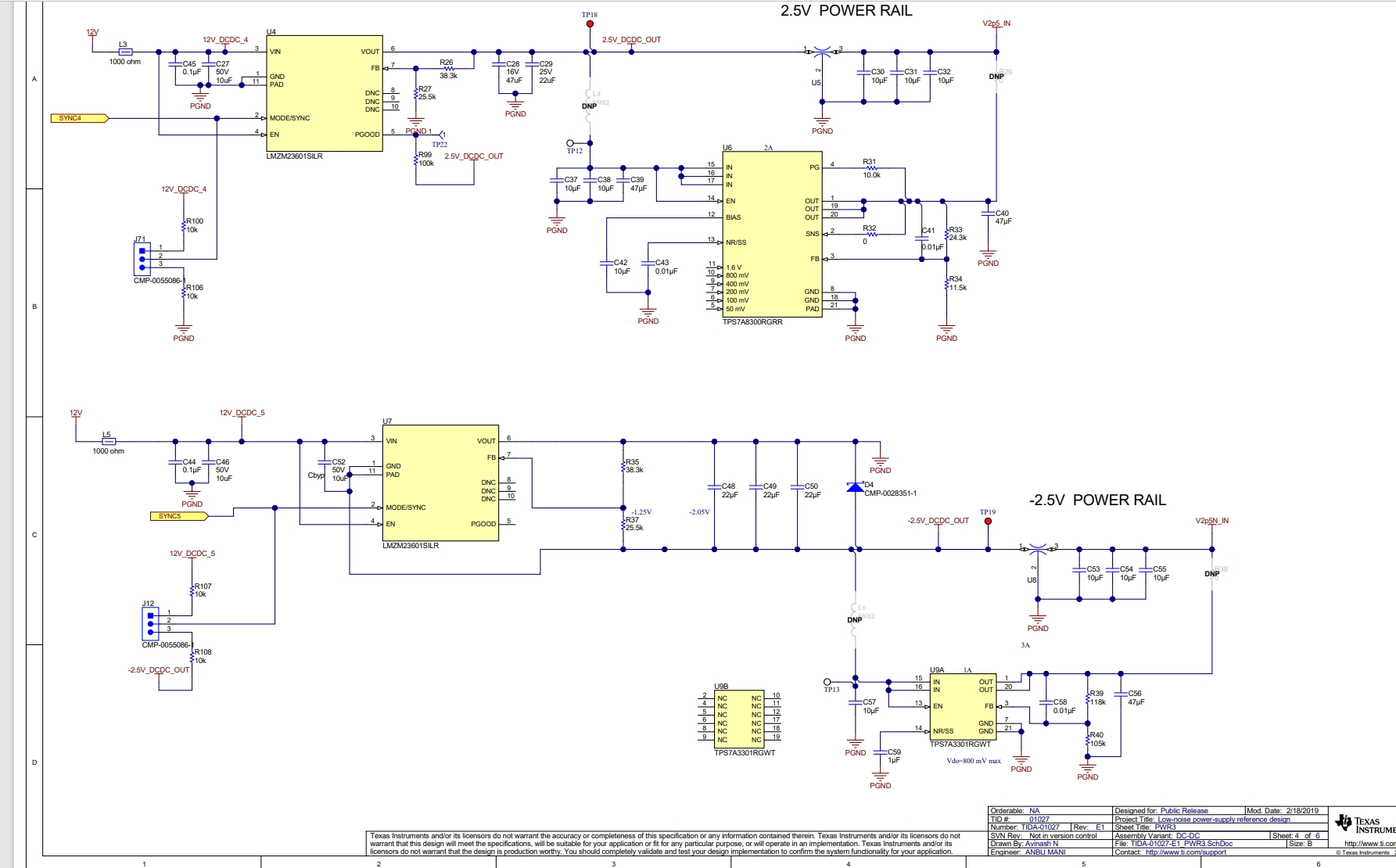Image resolution: width=1396 pixels, height=868 pixels.
Task: Click the TP19 red test point
Action: pyautogui.click(x=988, y=521)
